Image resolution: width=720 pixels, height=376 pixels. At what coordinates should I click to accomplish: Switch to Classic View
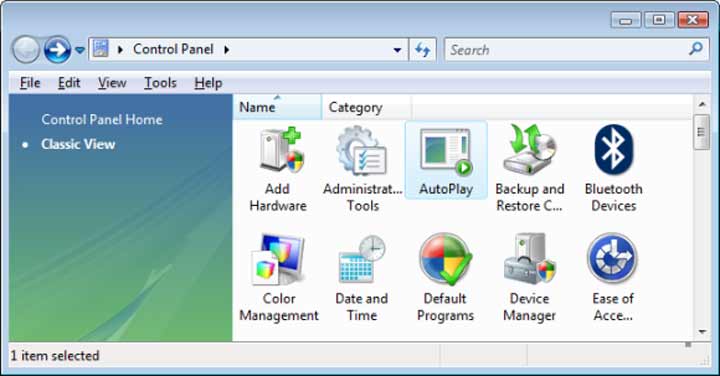[78, 144]
